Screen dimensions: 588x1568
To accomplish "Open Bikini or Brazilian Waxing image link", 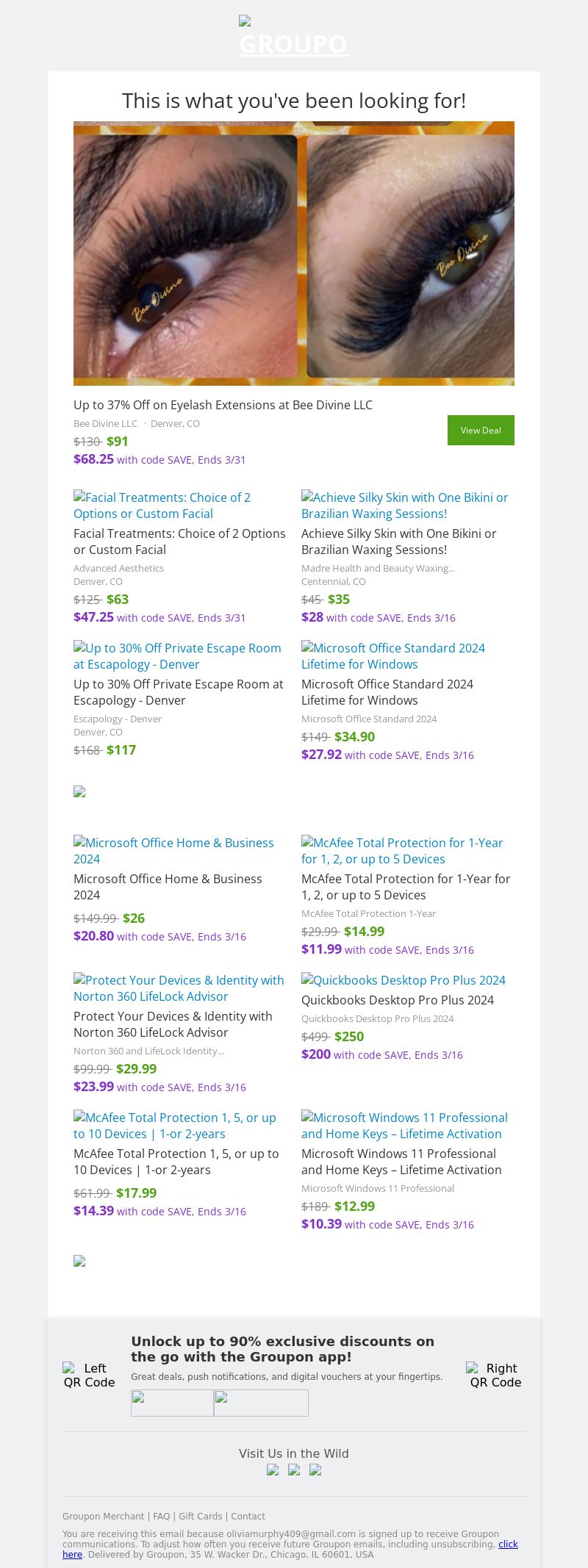I will coord(404,506).
